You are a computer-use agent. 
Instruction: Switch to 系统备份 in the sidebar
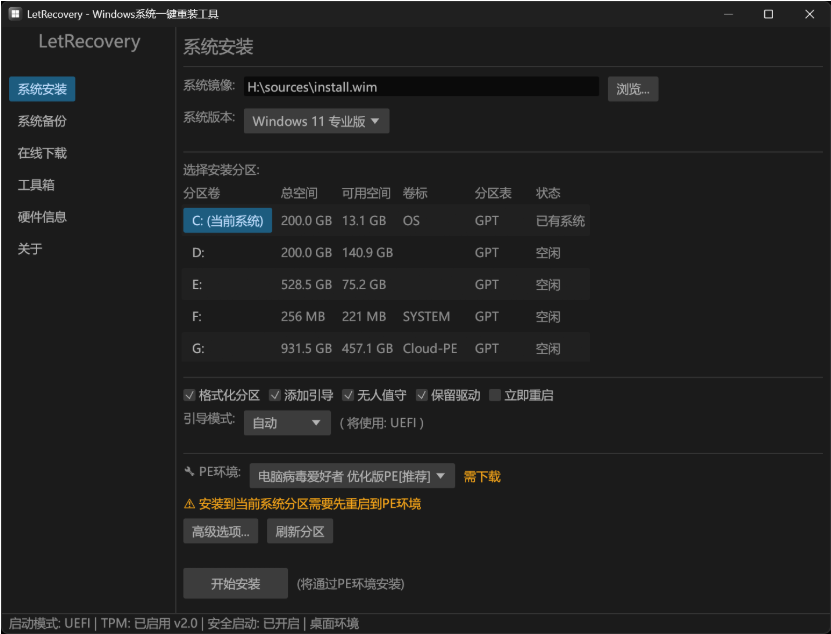41,120
